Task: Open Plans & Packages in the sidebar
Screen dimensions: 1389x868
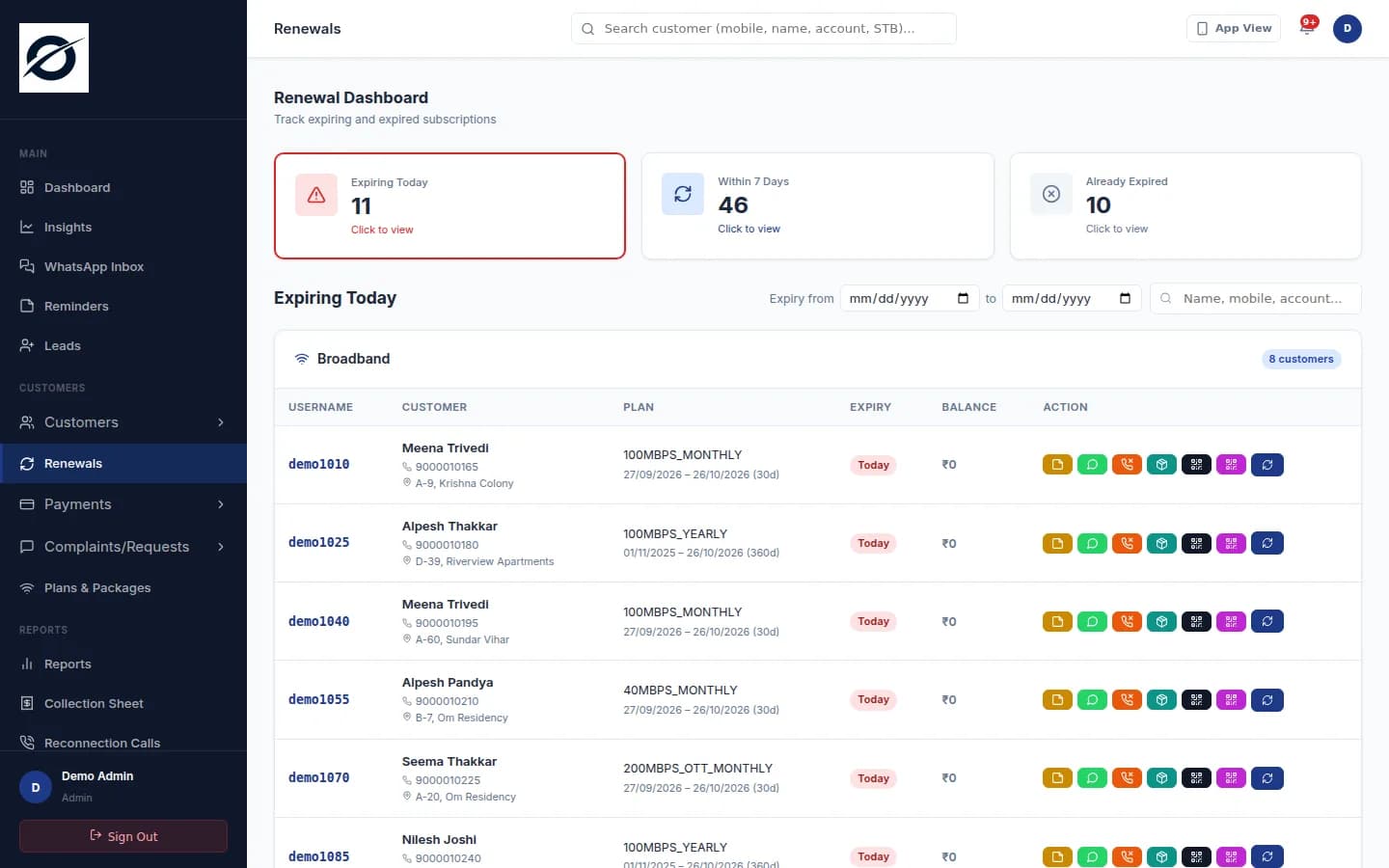Action: pos(123,588)
